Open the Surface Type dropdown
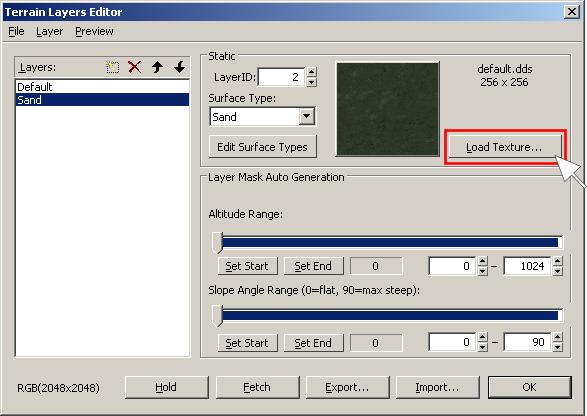 coord(307,116)
